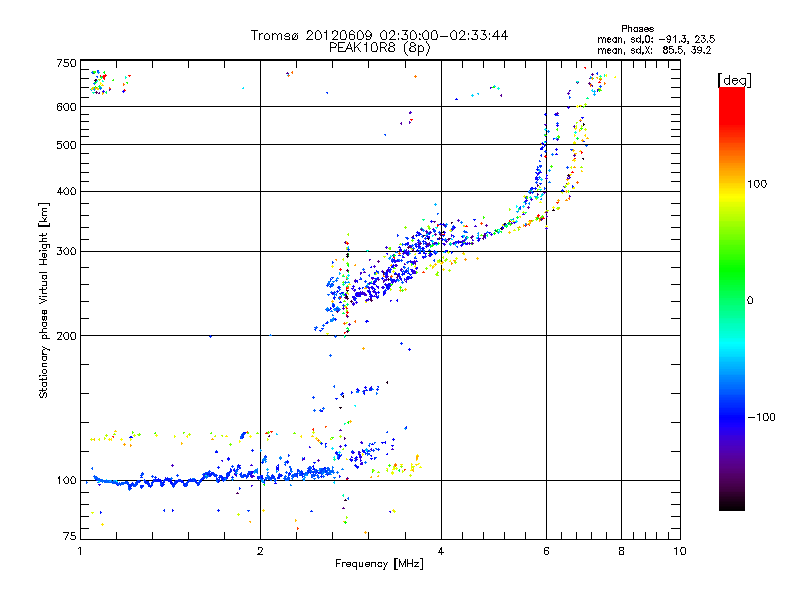This screenshot has height=600, width=800.
Task: Click the 200 tick on height axis
Action: coord(65,336)
